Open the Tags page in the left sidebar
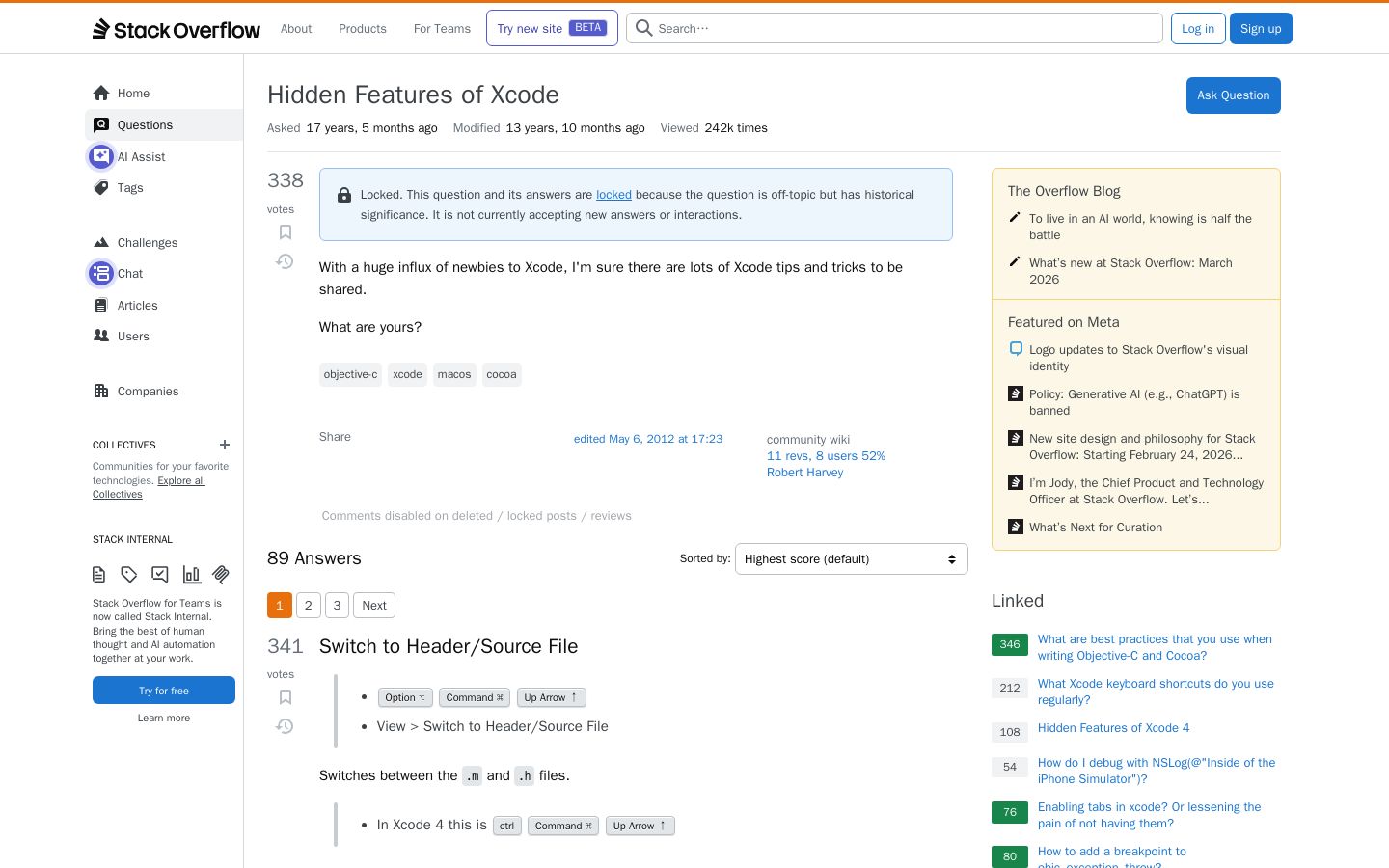Screen dimensions: 1389x868 pos(130,188)
